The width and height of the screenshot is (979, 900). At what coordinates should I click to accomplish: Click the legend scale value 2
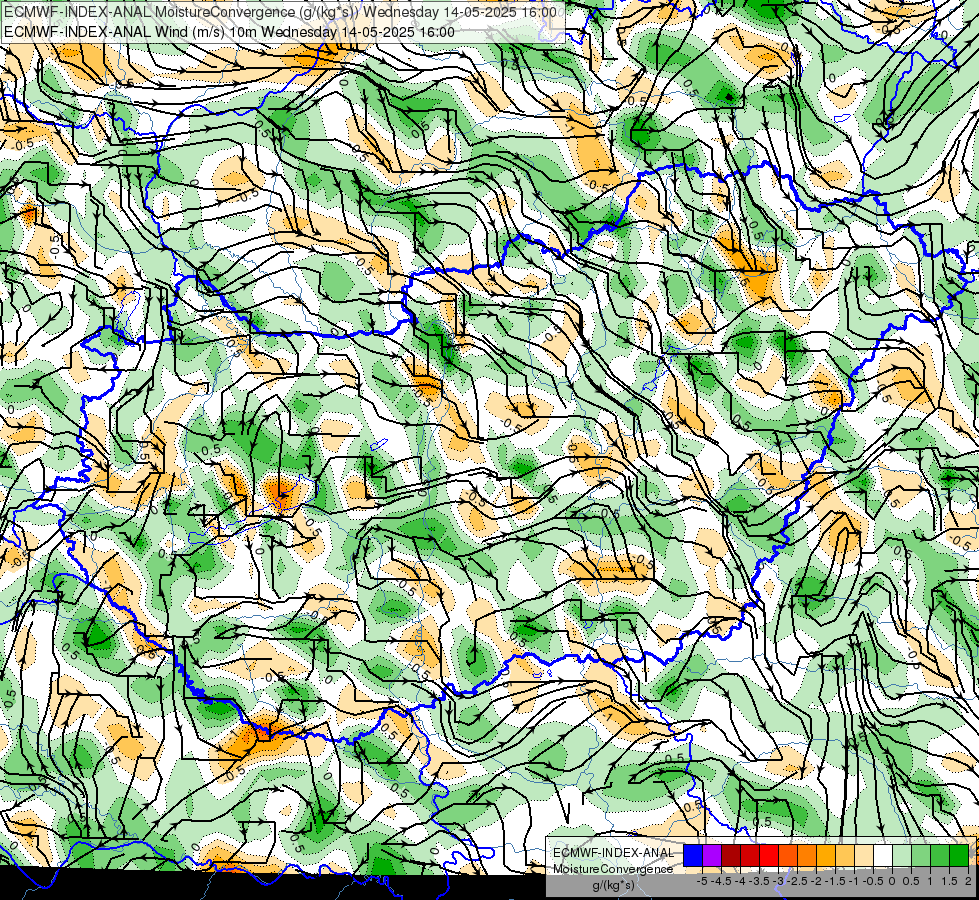(x=967, y=881)
